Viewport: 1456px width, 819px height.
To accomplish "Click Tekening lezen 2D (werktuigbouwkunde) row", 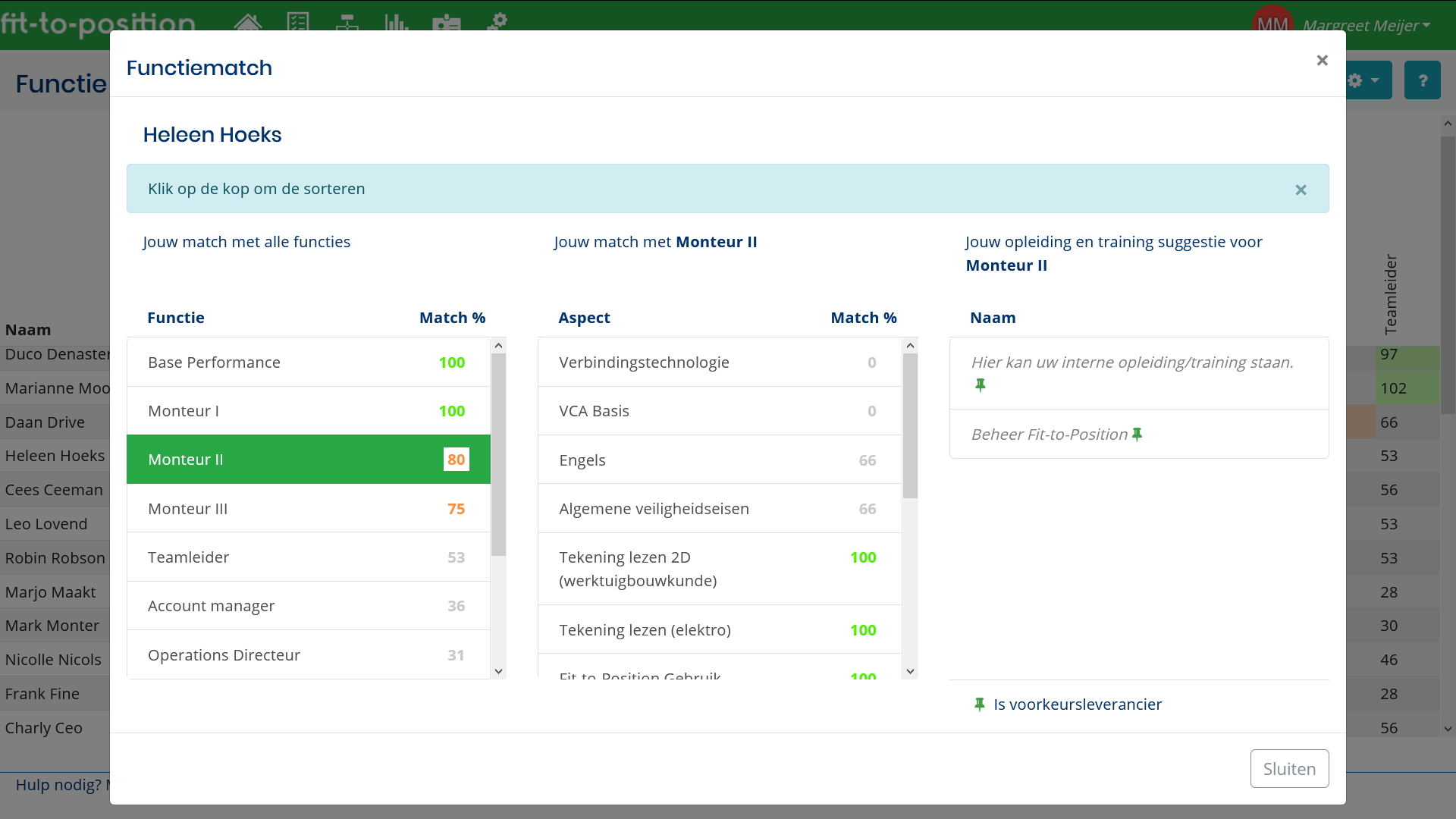I will point(720,569).
